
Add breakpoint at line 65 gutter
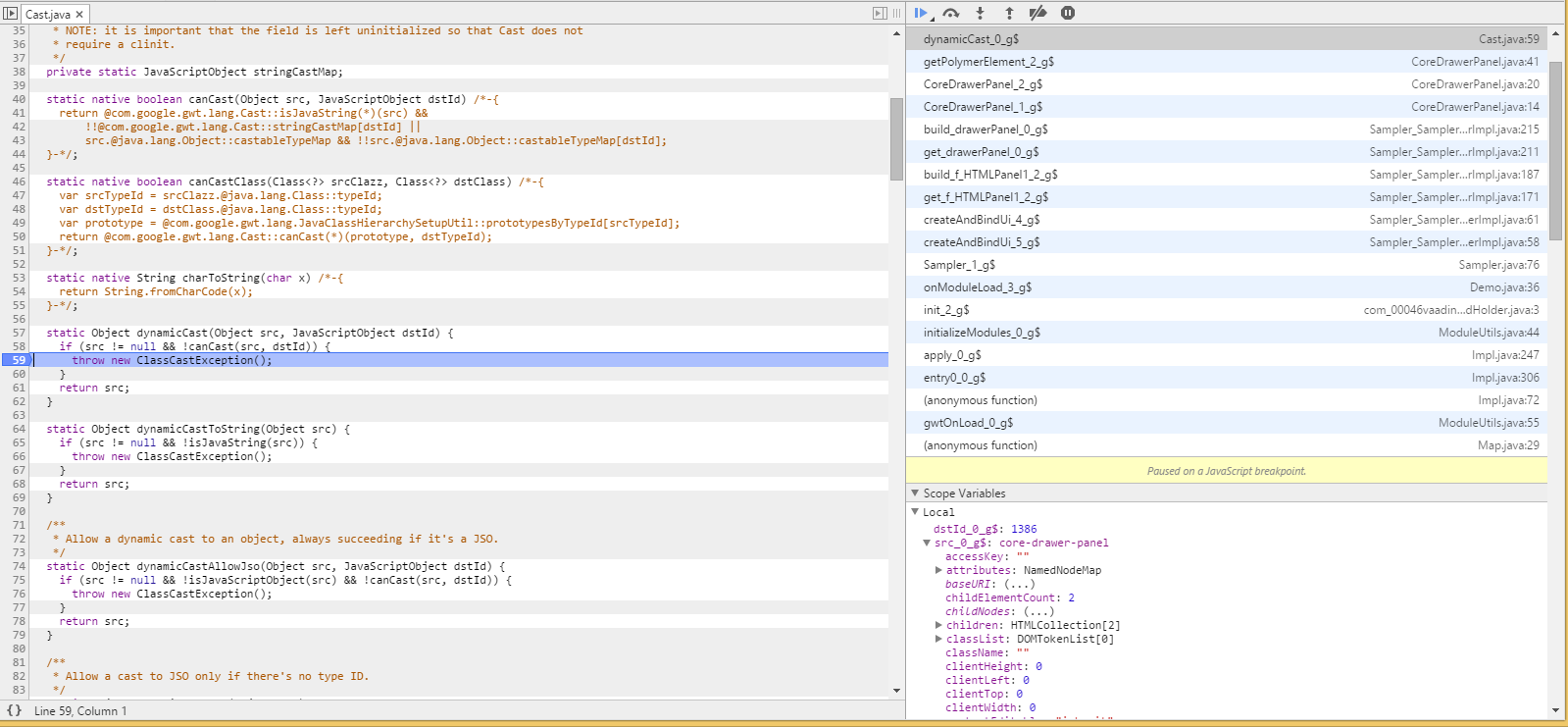pos(18,442)
